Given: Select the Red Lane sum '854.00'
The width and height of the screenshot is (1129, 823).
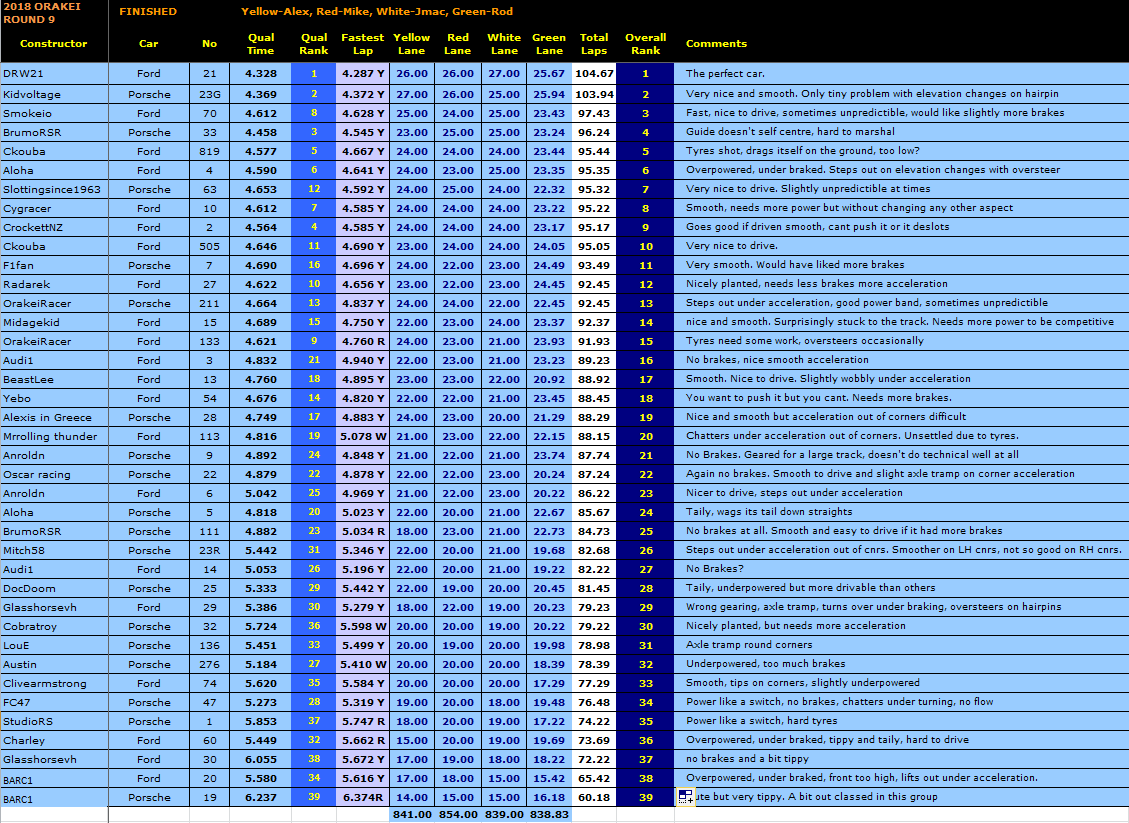Looking at the screenshot, I should (x=458, y=814).
